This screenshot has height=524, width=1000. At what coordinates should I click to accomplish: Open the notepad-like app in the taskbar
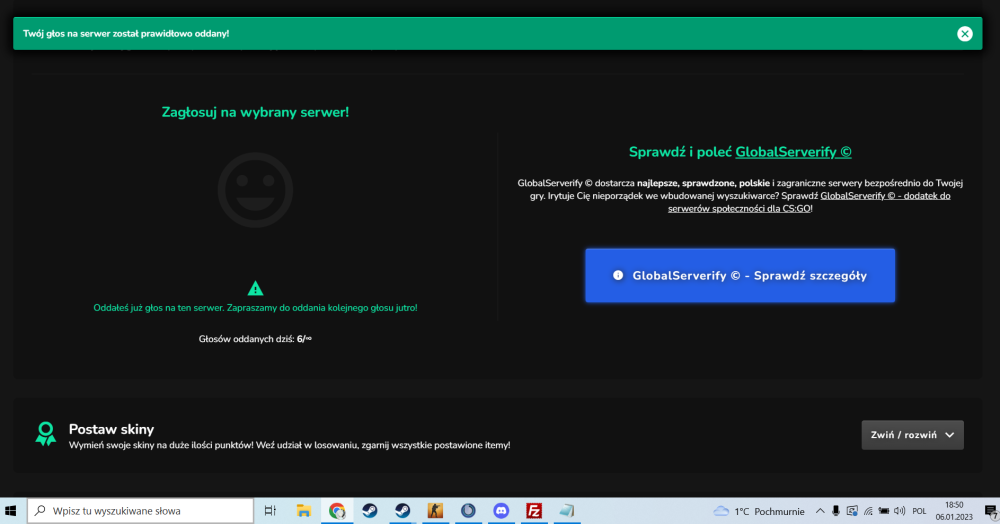567,511
